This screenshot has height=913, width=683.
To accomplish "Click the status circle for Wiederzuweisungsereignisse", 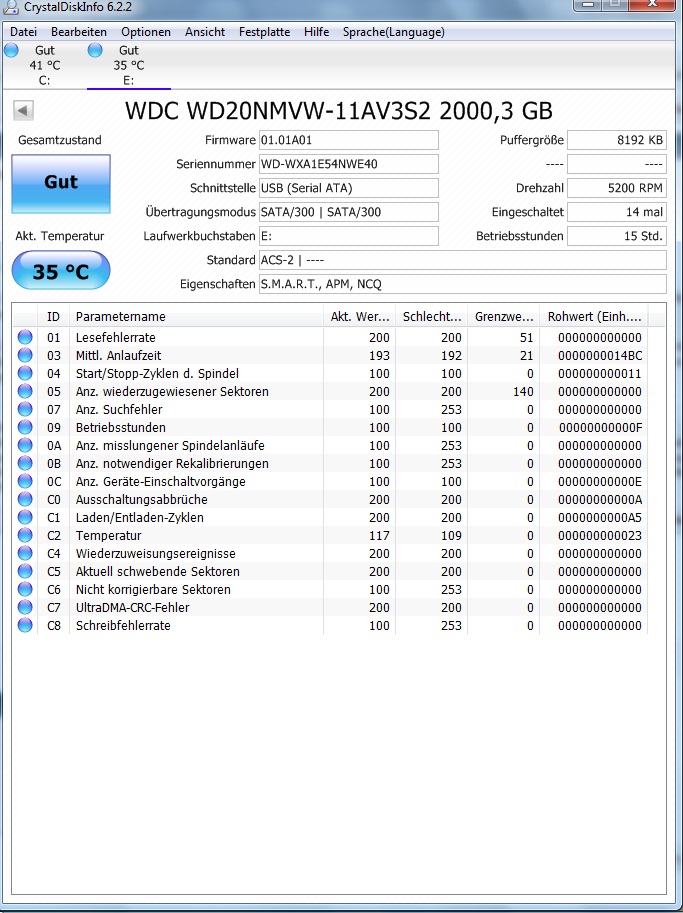I will click(x=25, y=554).
